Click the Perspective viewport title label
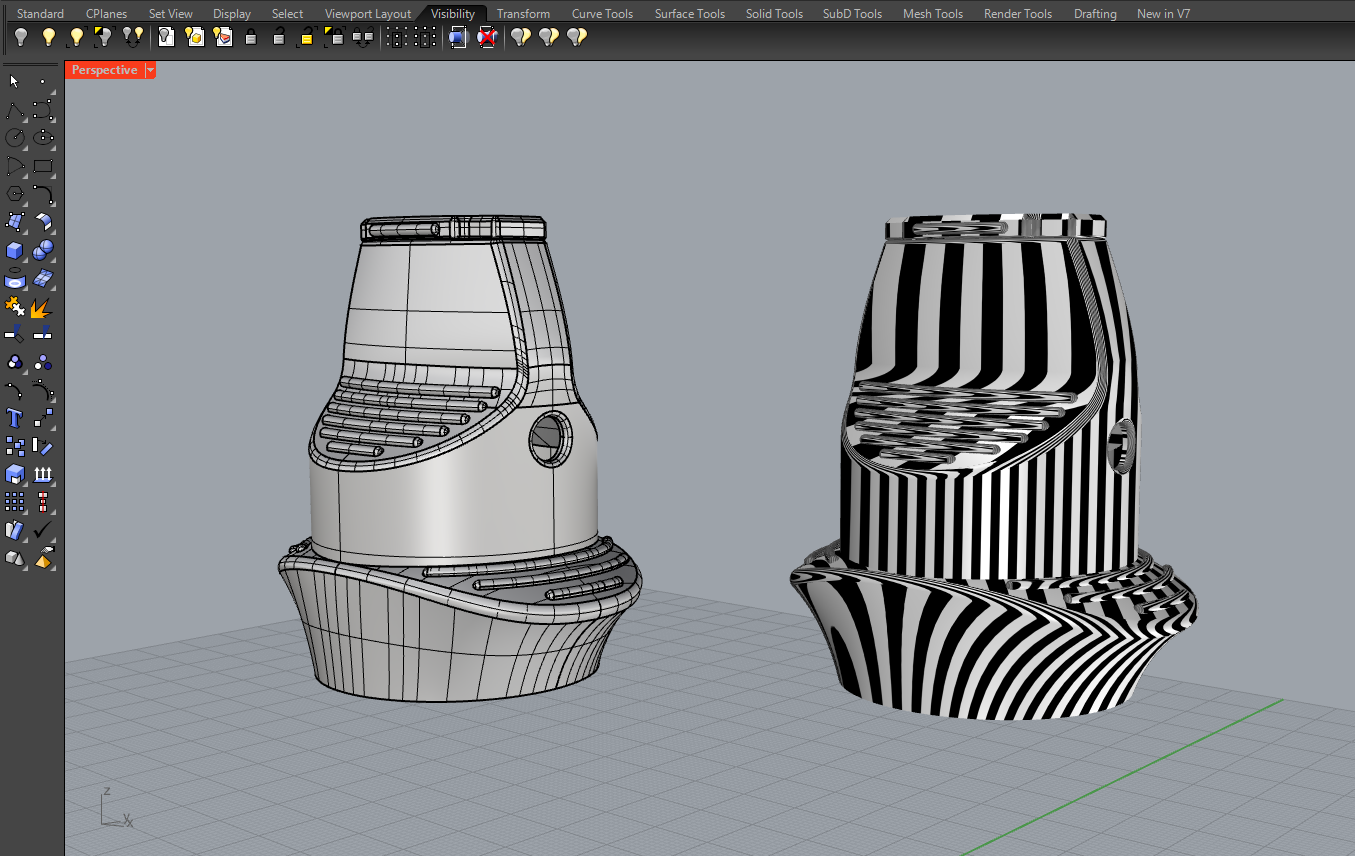Viewport: 1355px width, 856px height. pyautogui.click(x=105, y=70)
